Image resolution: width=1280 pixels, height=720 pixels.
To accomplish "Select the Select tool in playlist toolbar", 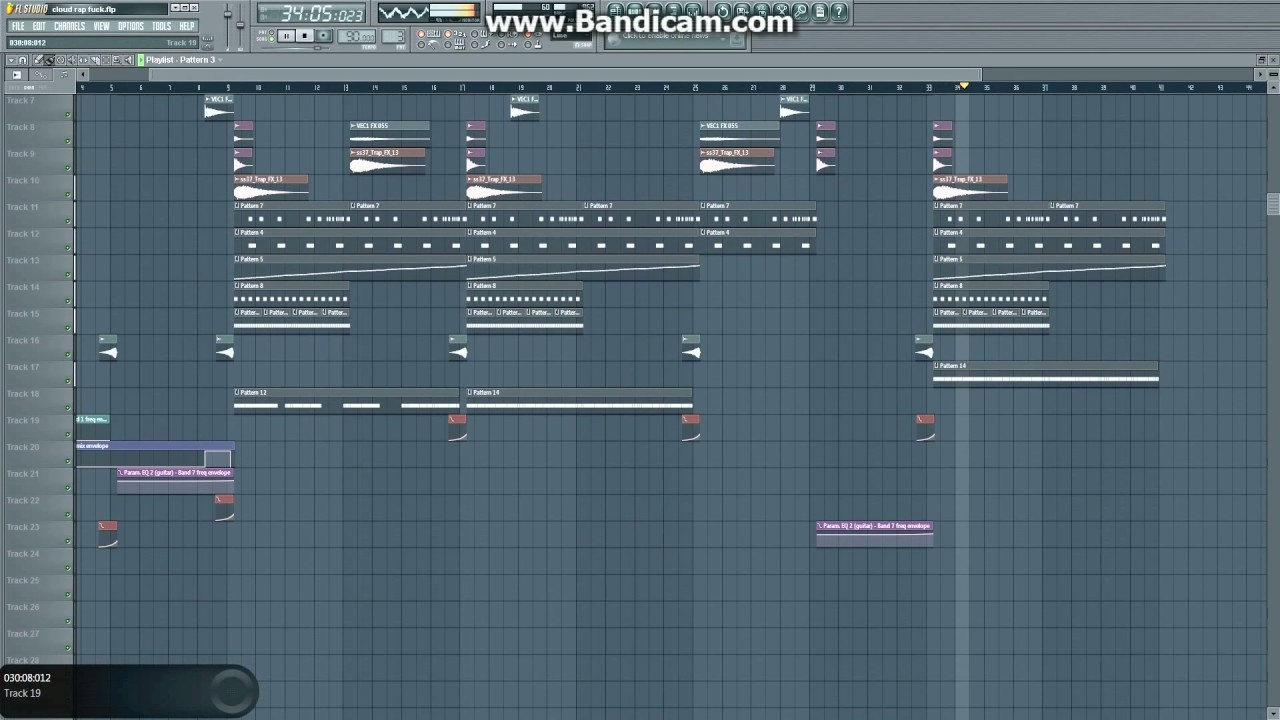I will click(x=106, y=60).
